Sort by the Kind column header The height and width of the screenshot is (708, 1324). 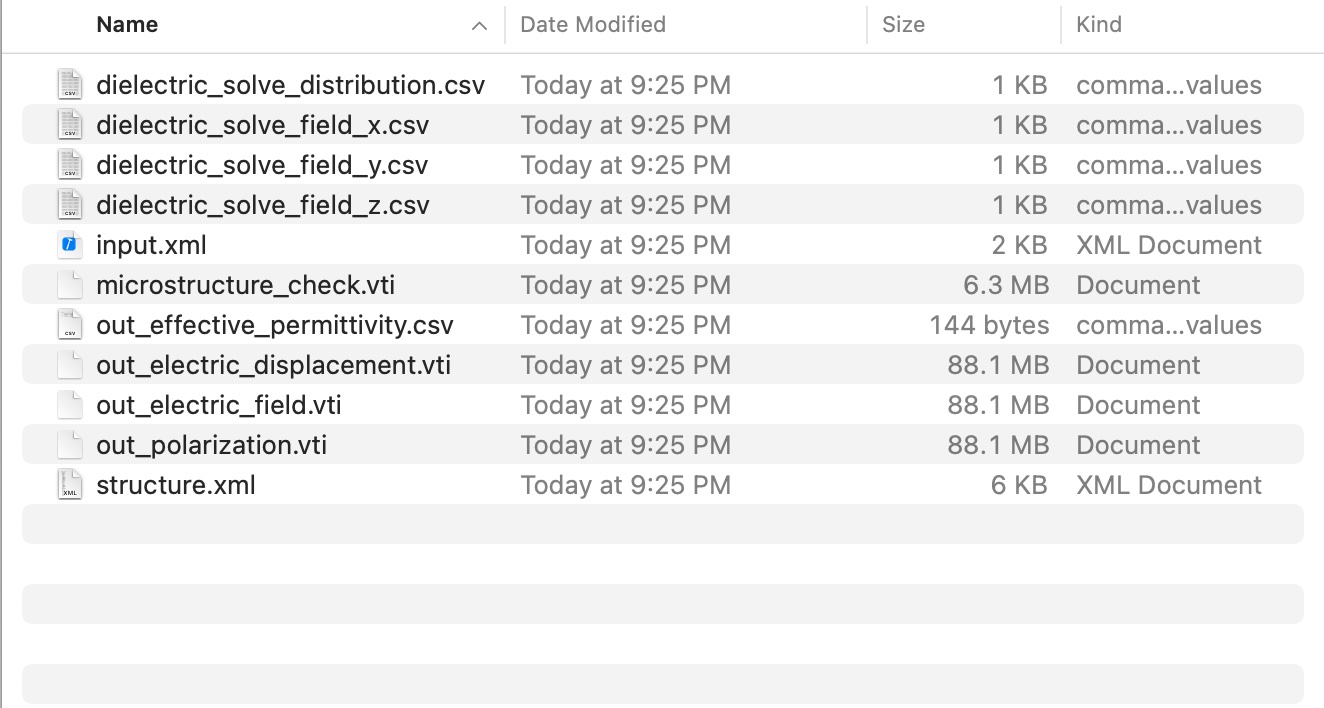pos(1098,25)
